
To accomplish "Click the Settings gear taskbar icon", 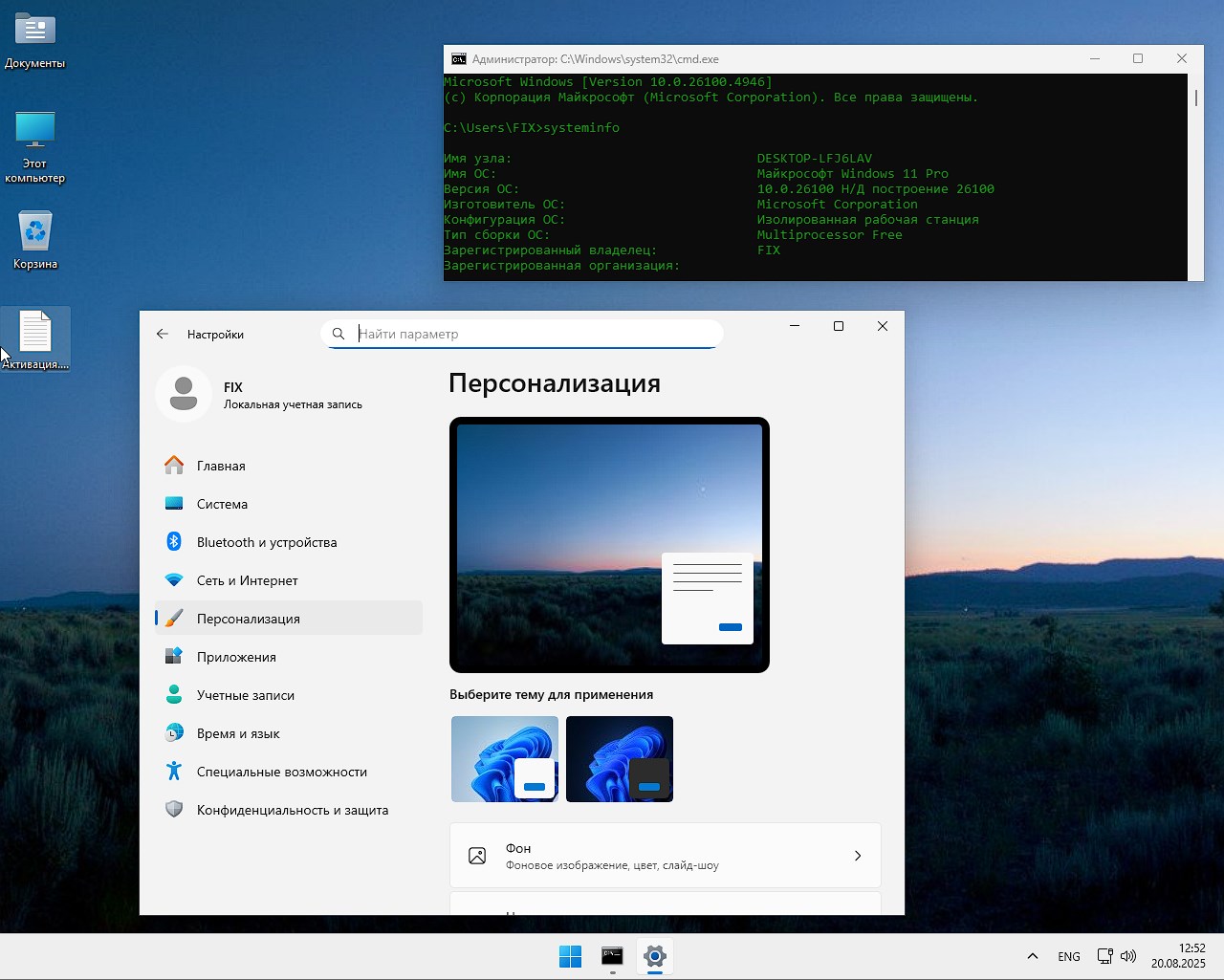I will point(655,956).
